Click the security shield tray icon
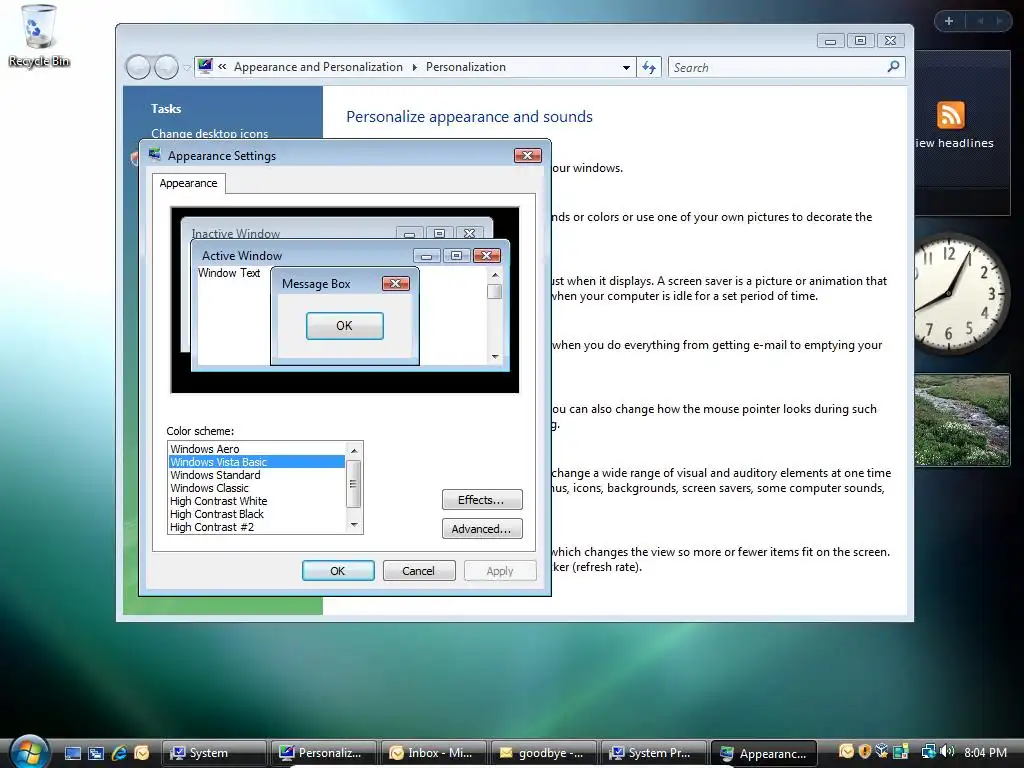 [x=865, y=752]
